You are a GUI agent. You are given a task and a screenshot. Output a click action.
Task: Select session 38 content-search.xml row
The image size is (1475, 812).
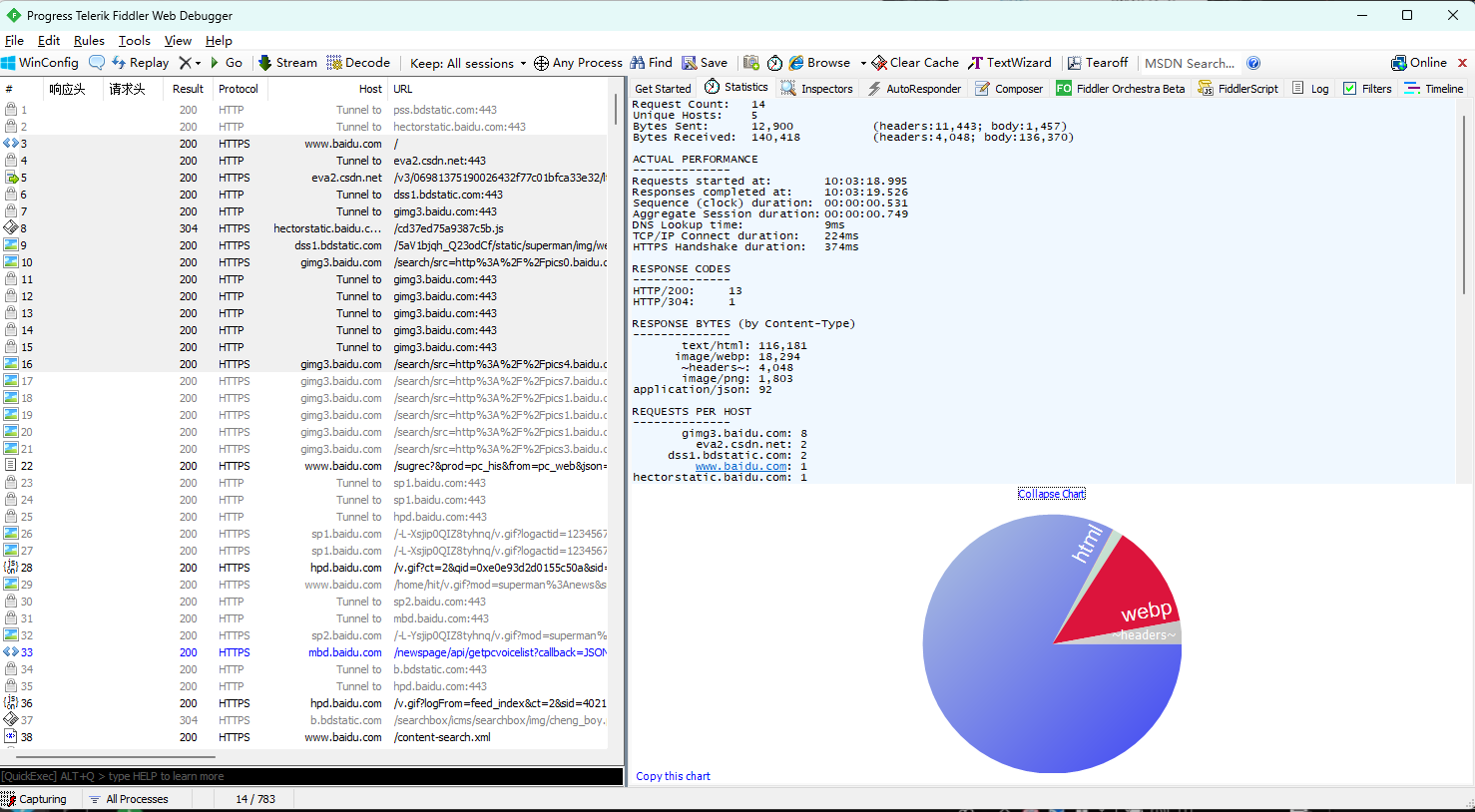pos(303,737)
